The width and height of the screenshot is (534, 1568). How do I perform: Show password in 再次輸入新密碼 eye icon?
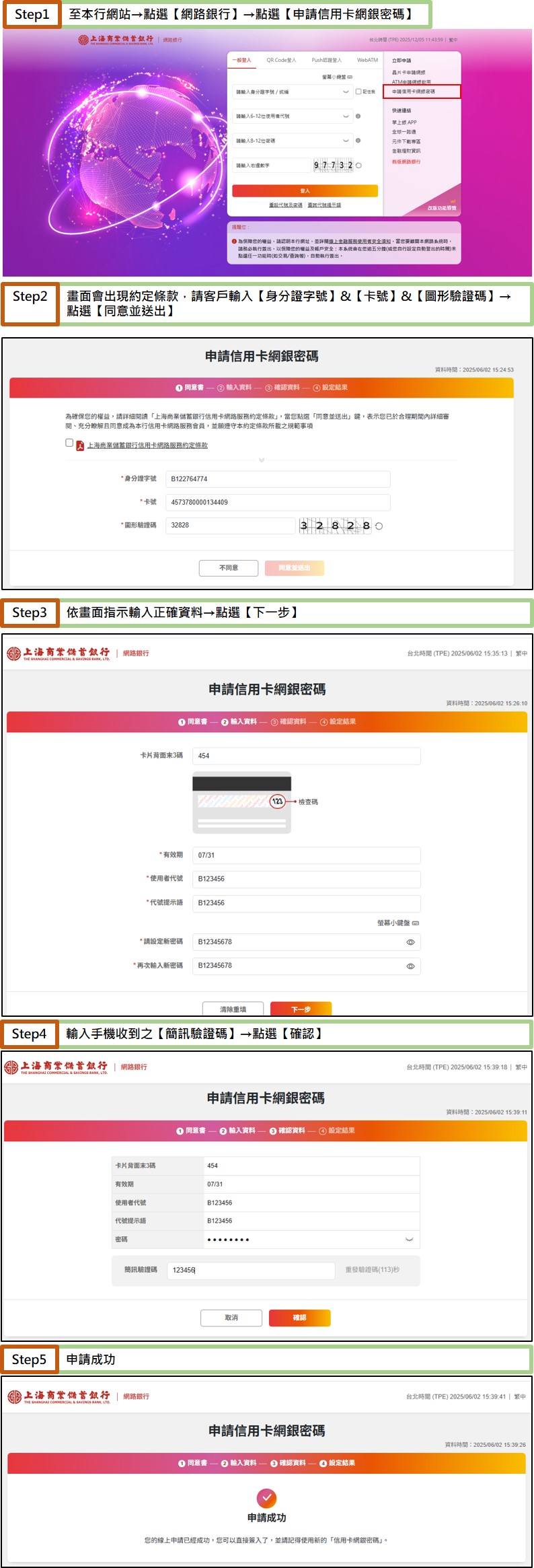(410, 966)
